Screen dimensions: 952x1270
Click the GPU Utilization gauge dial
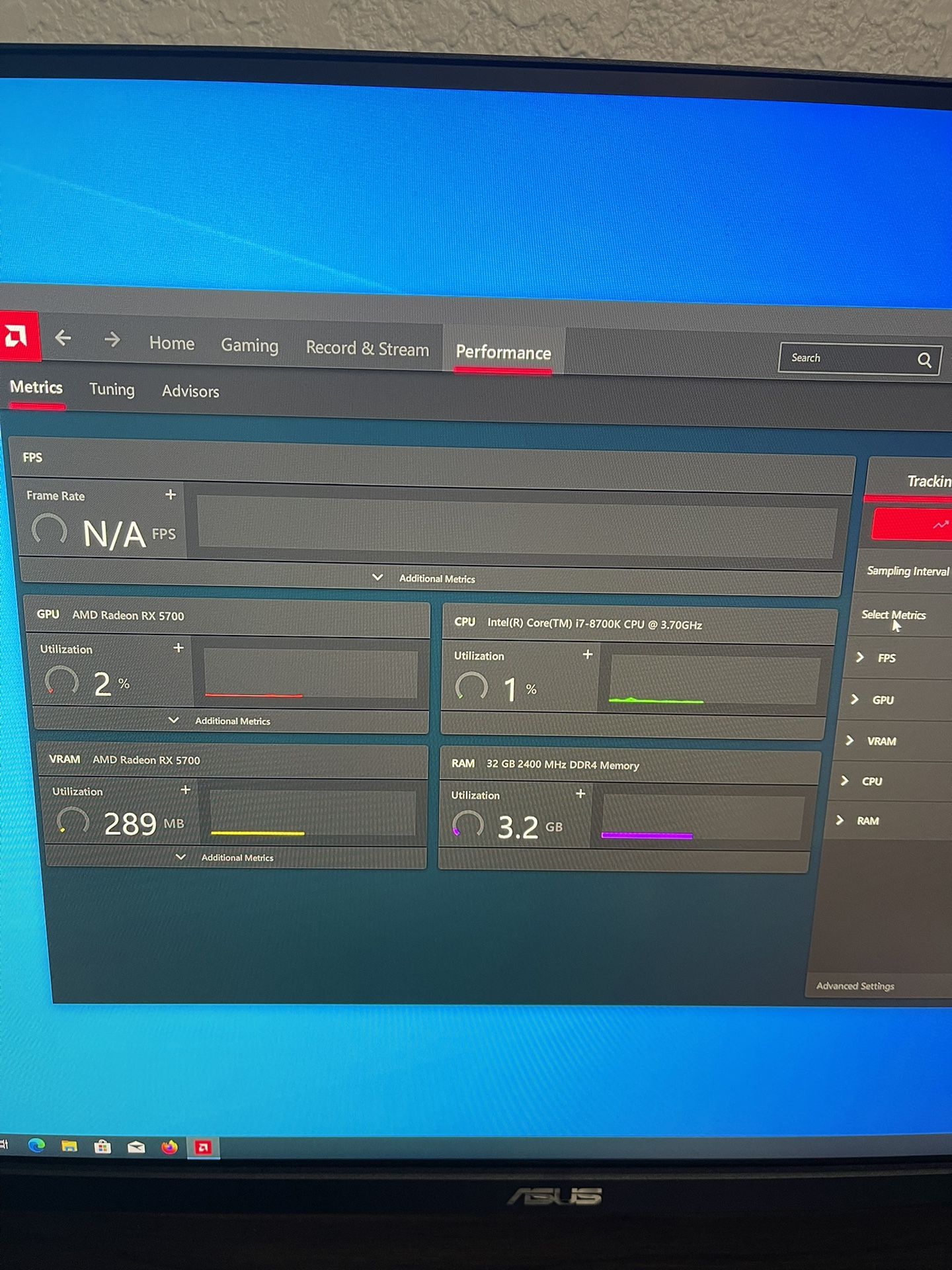pos(61,681)
